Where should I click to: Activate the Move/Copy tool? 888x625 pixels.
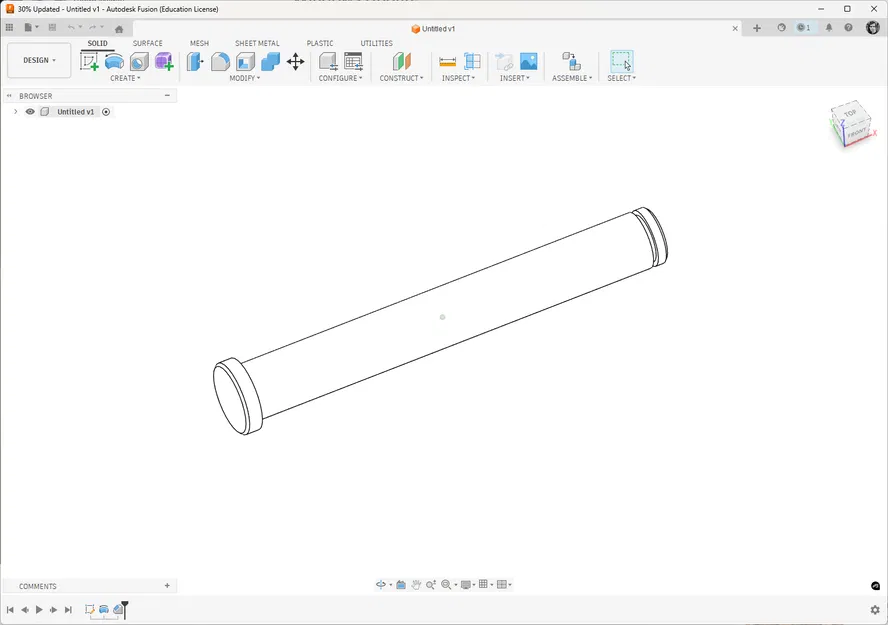coord(295,61)
